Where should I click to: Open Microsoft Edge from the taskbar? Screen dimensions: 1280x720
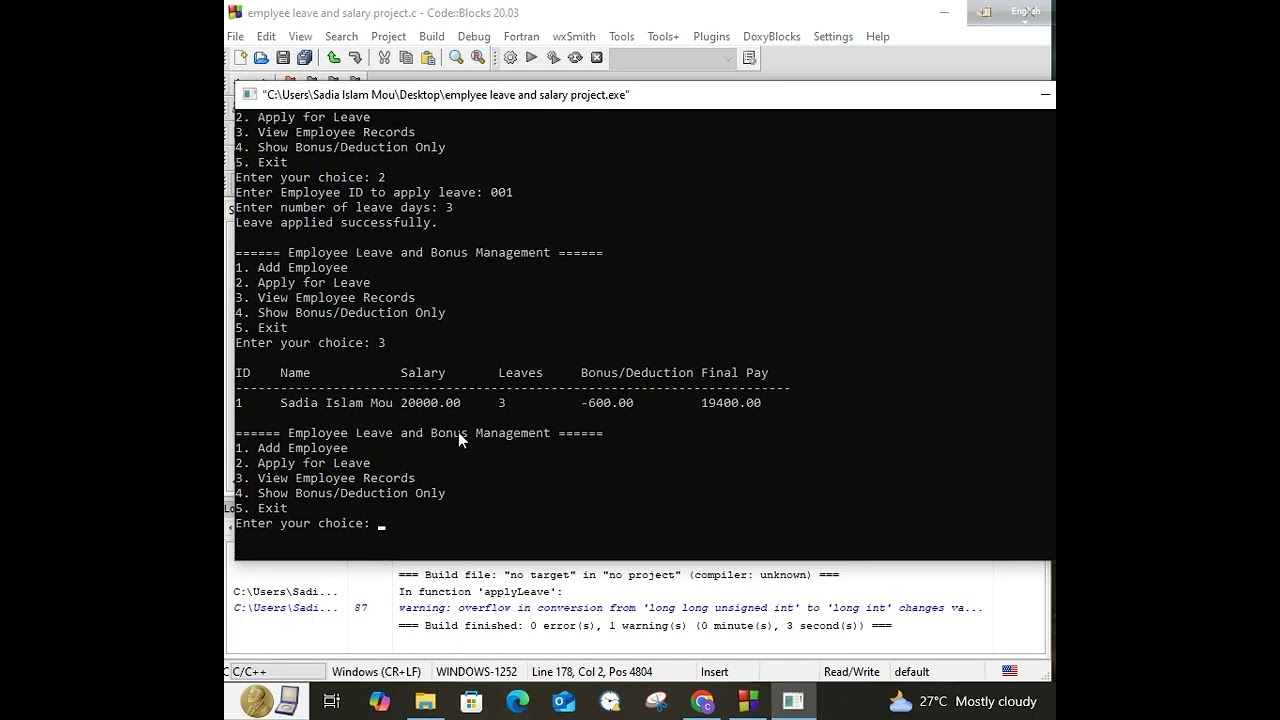tap(517, 702)
